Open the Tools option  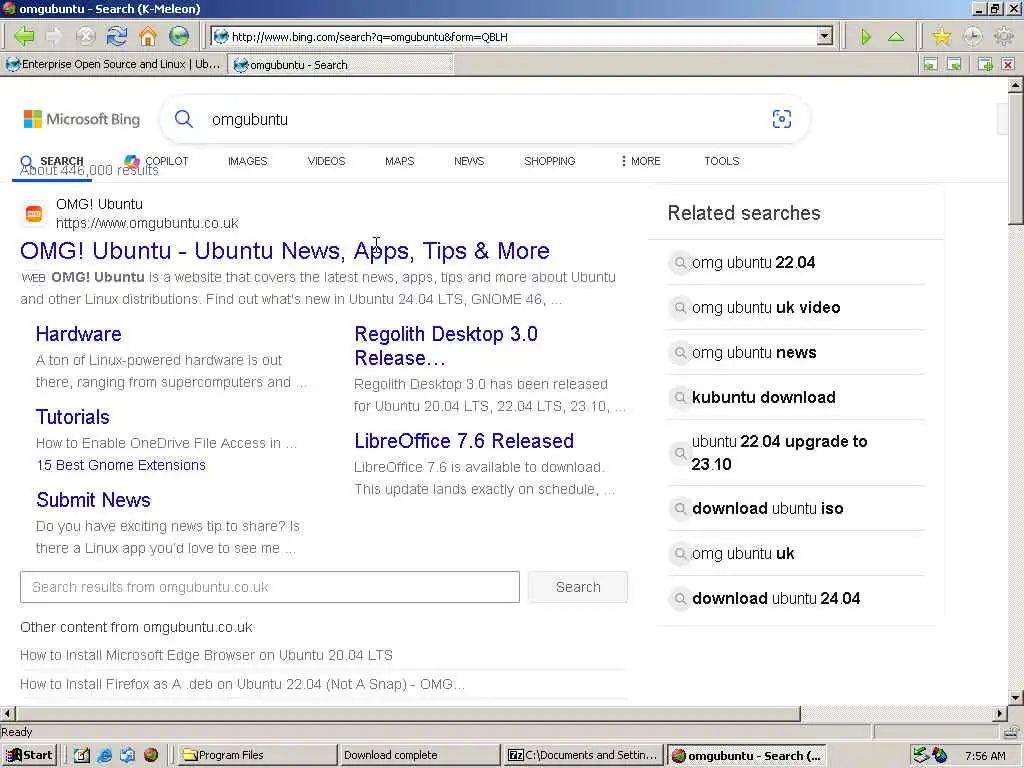pyautogui.click(x=722, y=161)
